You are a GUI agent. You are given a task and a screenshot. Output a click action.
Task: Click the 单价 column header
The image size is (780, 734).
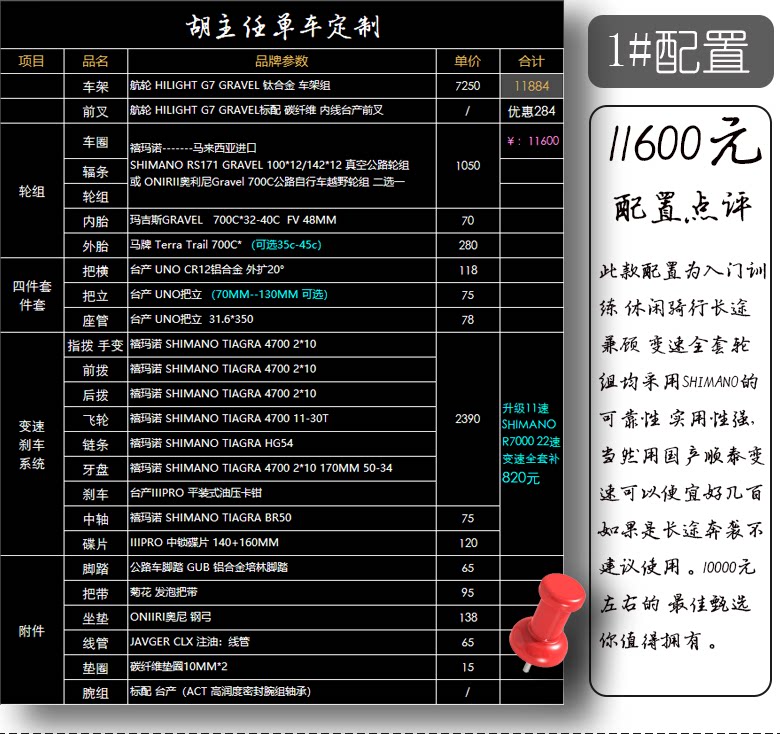pos(468,61)
